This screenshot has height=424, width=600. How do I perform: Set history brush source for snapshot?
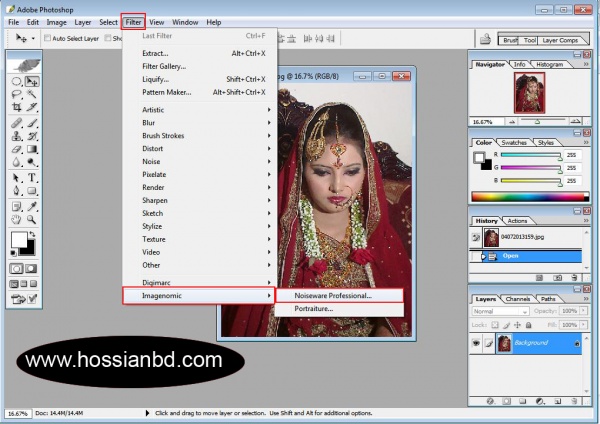point(476,237)
